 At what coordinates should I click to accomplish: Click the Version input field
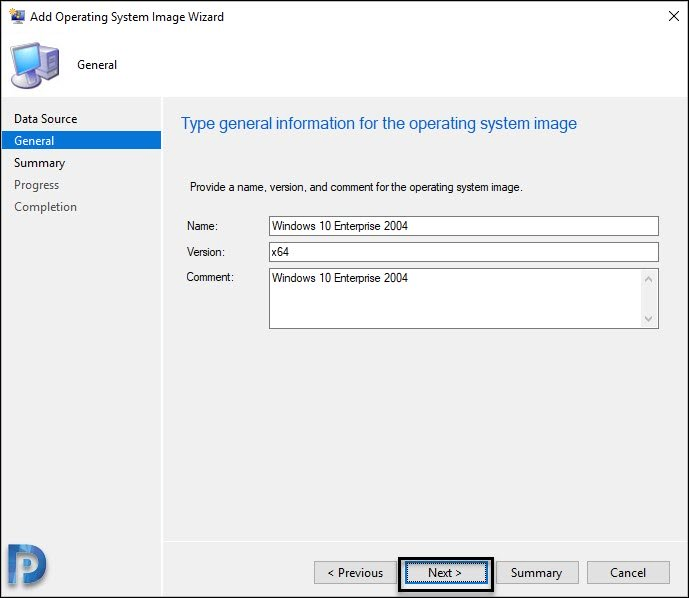tap(464, 252)
